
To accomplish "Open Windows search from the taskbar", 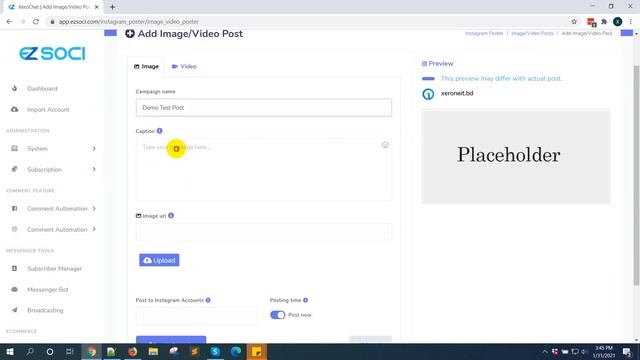I will tap(30, 351).
